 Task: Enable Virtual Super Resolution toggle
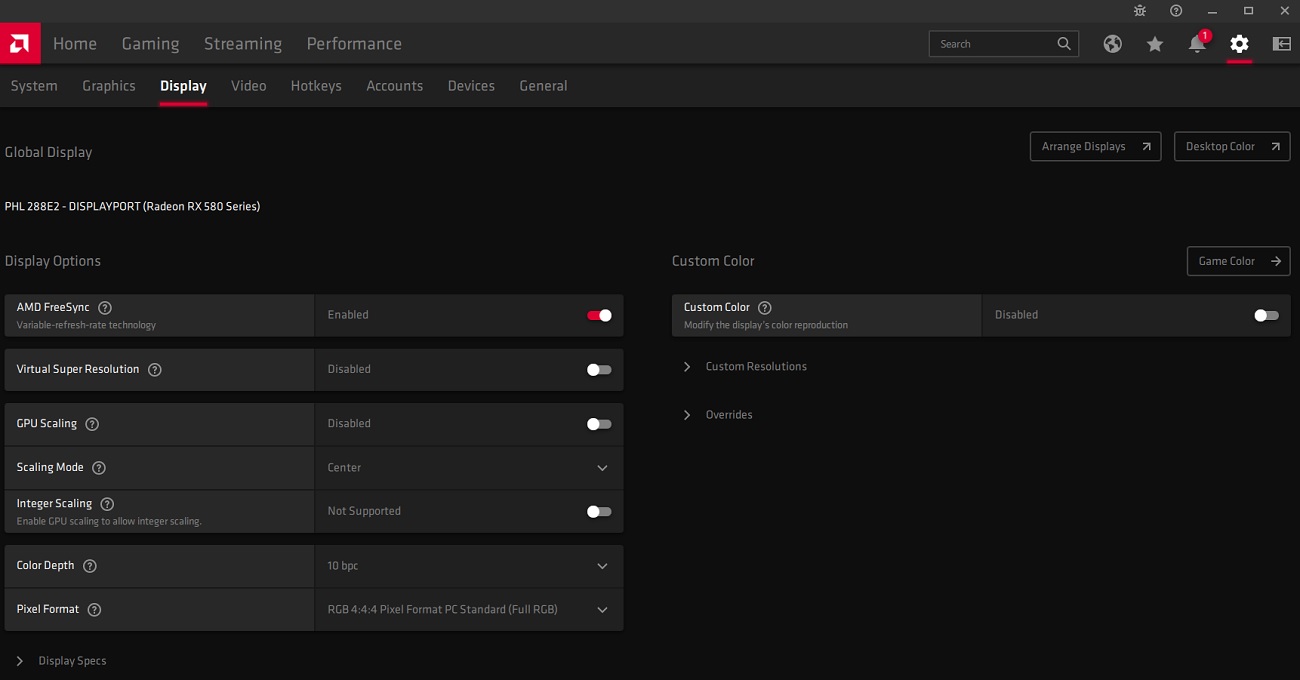(599, 370)
